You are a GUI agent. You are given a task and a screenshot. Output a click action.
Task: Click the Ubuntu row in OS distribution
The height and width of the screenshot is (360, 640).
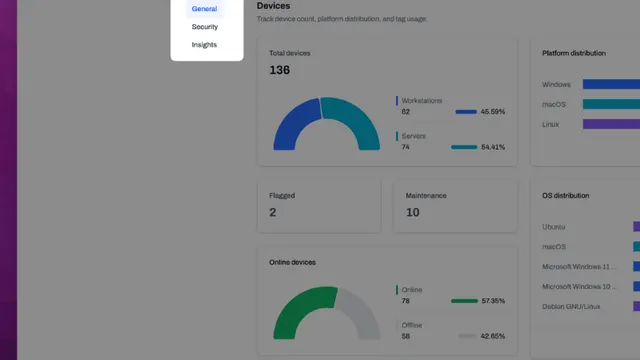tap(591, 227)
